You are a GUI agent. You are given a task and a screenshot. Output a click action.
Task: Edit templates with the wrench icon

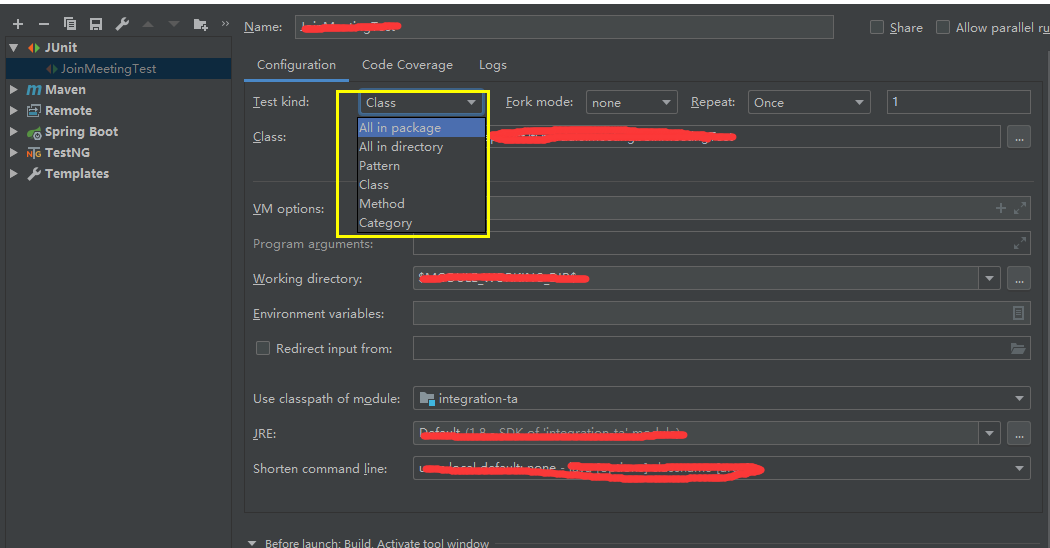[122, 24]
